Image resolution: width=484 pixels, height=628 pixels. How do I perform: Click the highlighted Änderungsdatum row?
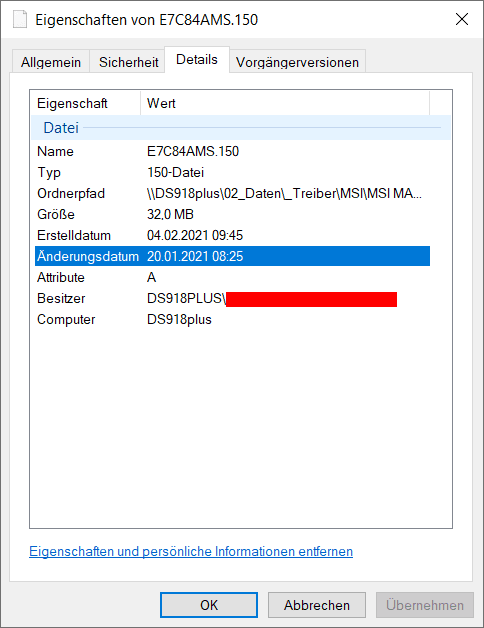(232, 256)
